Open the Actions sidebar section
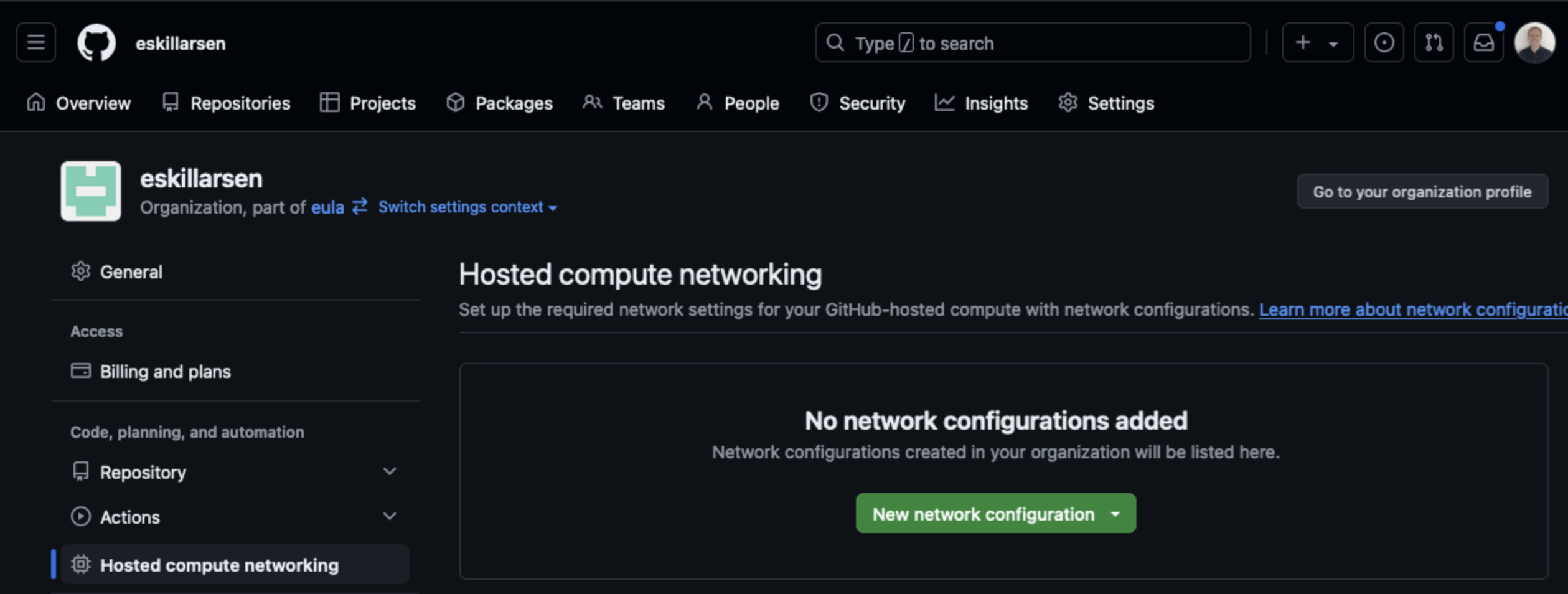This screenshot has width=1568, height=594. 235,517
